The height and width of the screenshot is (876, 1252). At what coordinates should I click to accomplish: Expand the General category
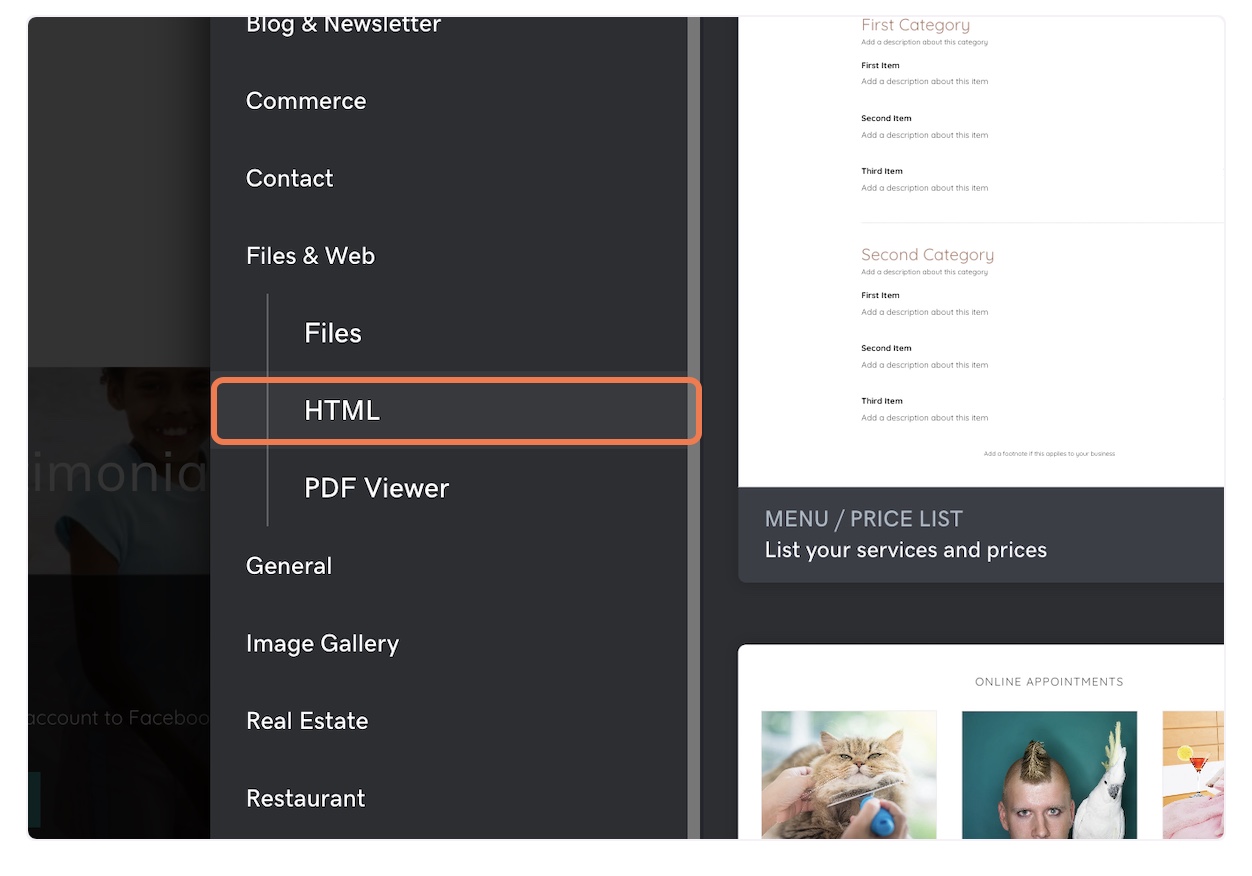(289, 566)
